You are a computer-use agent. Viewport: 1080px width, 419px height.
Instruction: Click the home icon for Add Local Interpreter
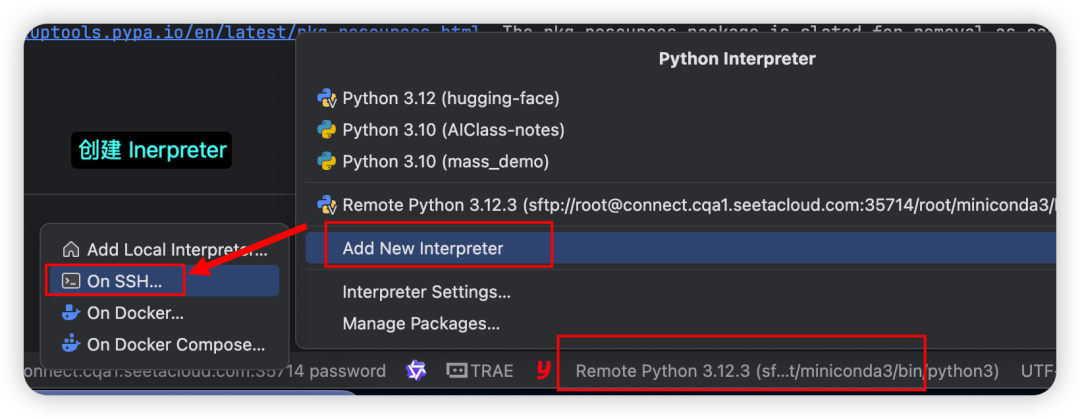(71, 250)
